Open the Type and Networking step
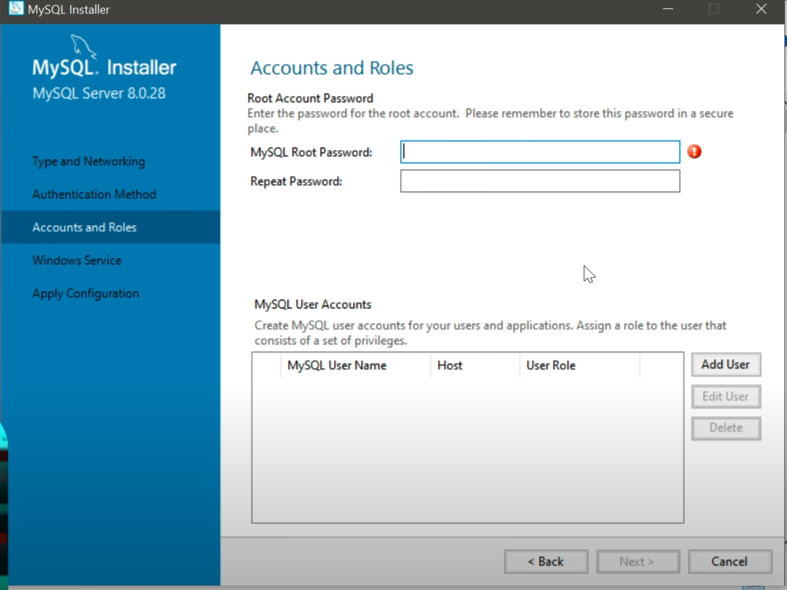 [89, 162]
